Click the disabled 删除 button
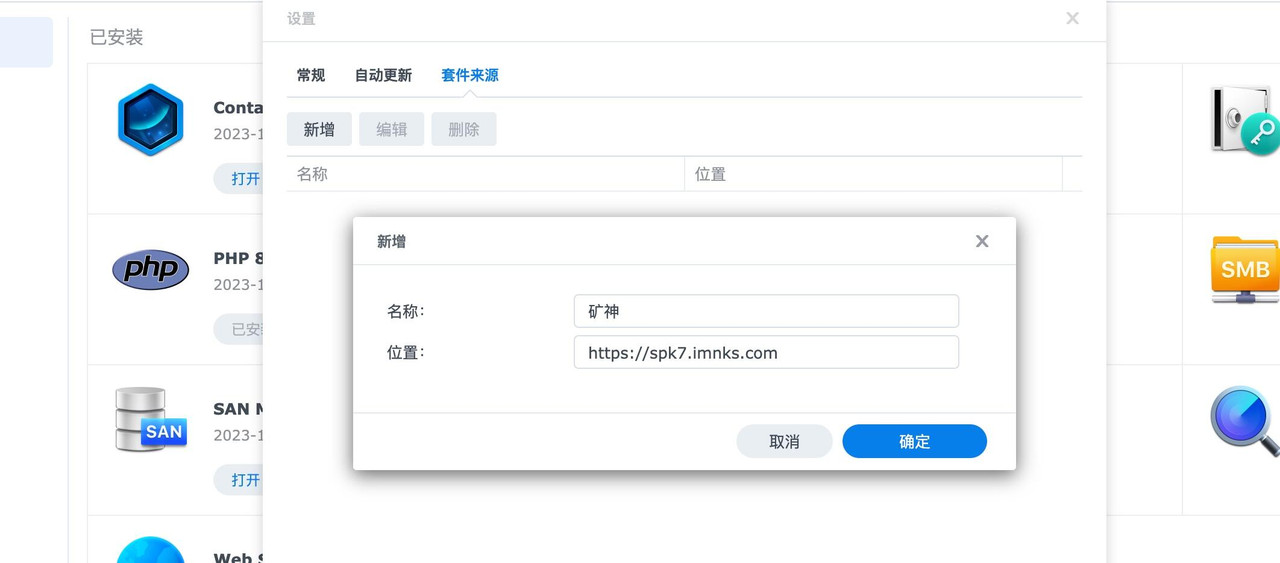The image size is (1280, 563). tap(464, 129)
